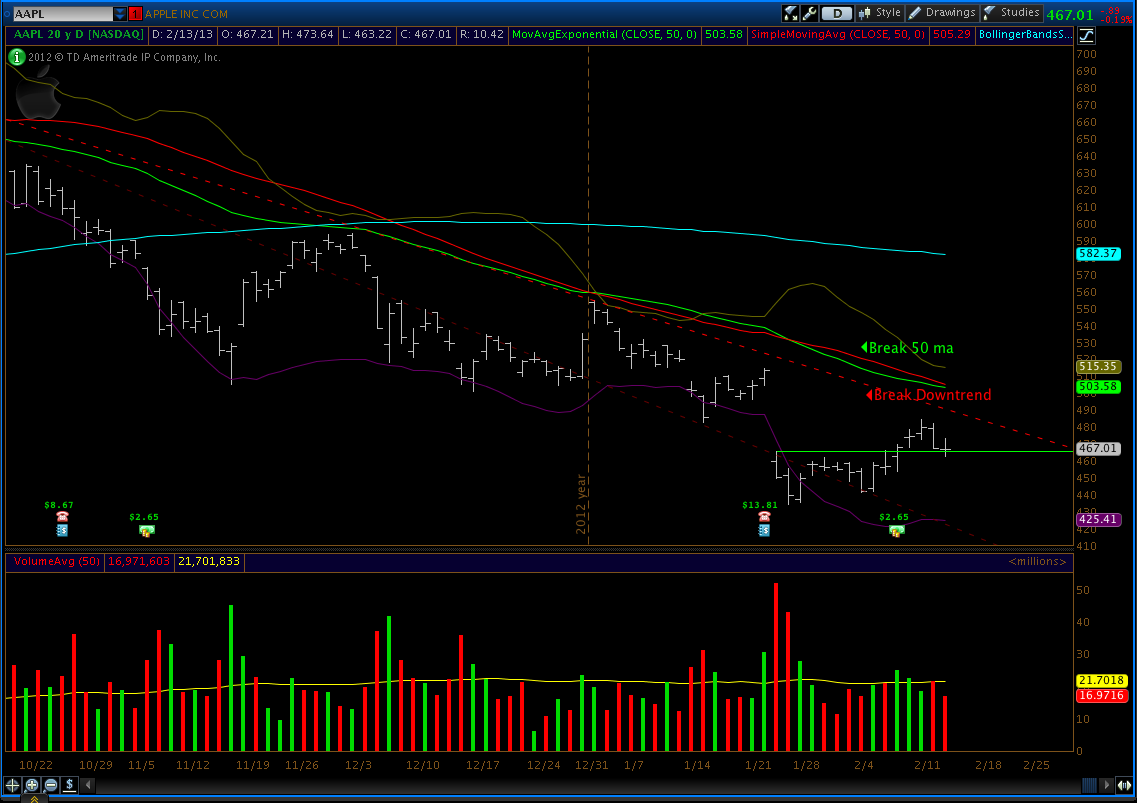Click the BollingerBands study label

point(1025,34)
